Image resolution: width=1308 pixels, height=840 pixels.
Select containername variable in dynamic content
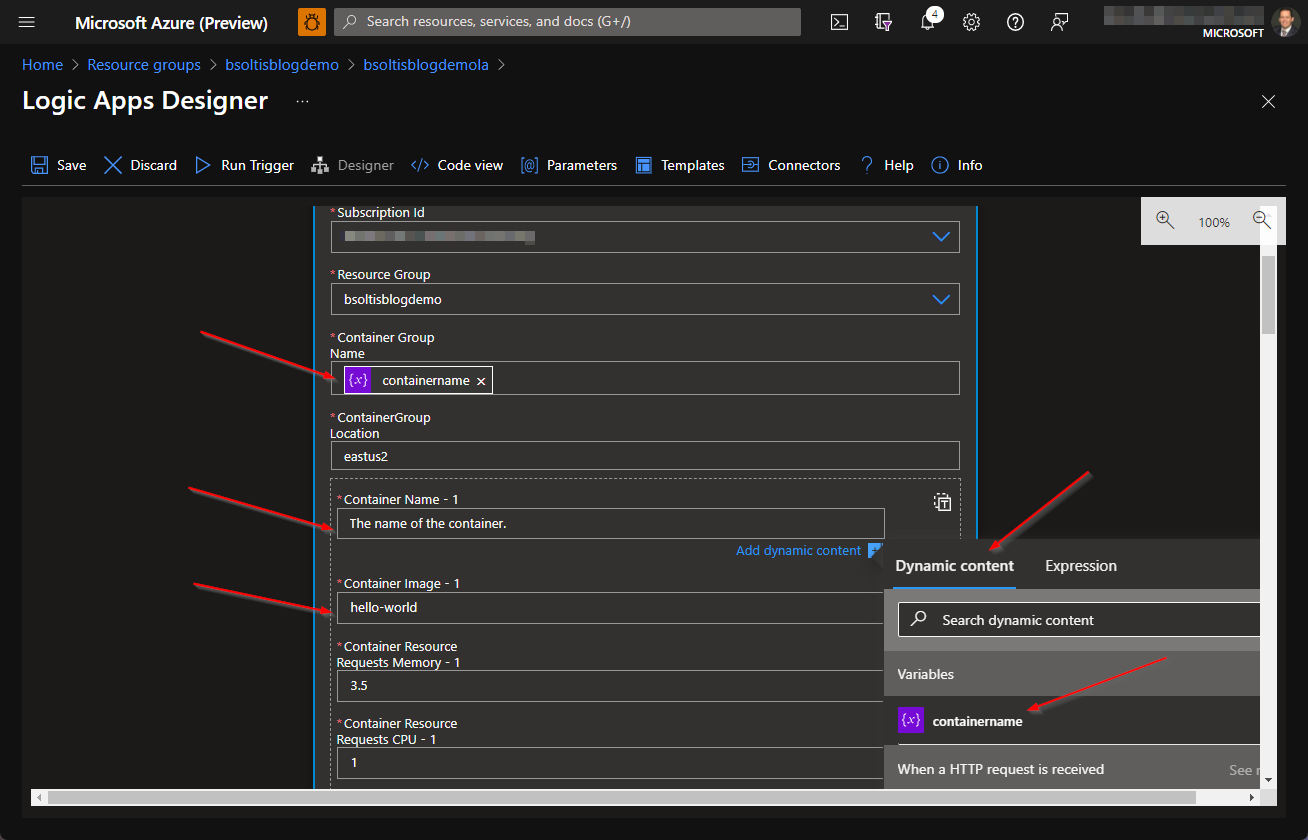(976, 721)
